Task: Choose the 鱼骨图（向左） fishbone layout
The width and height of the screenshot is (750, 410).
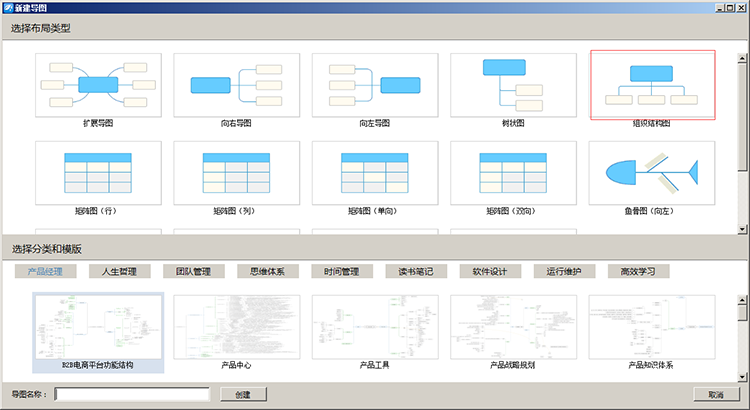Action: pos(652,172)
